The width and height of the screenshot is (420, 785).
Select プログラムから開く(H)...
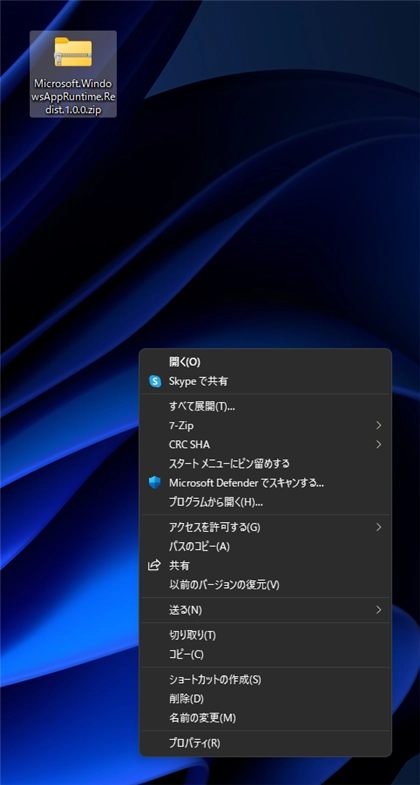coord(265,502)
